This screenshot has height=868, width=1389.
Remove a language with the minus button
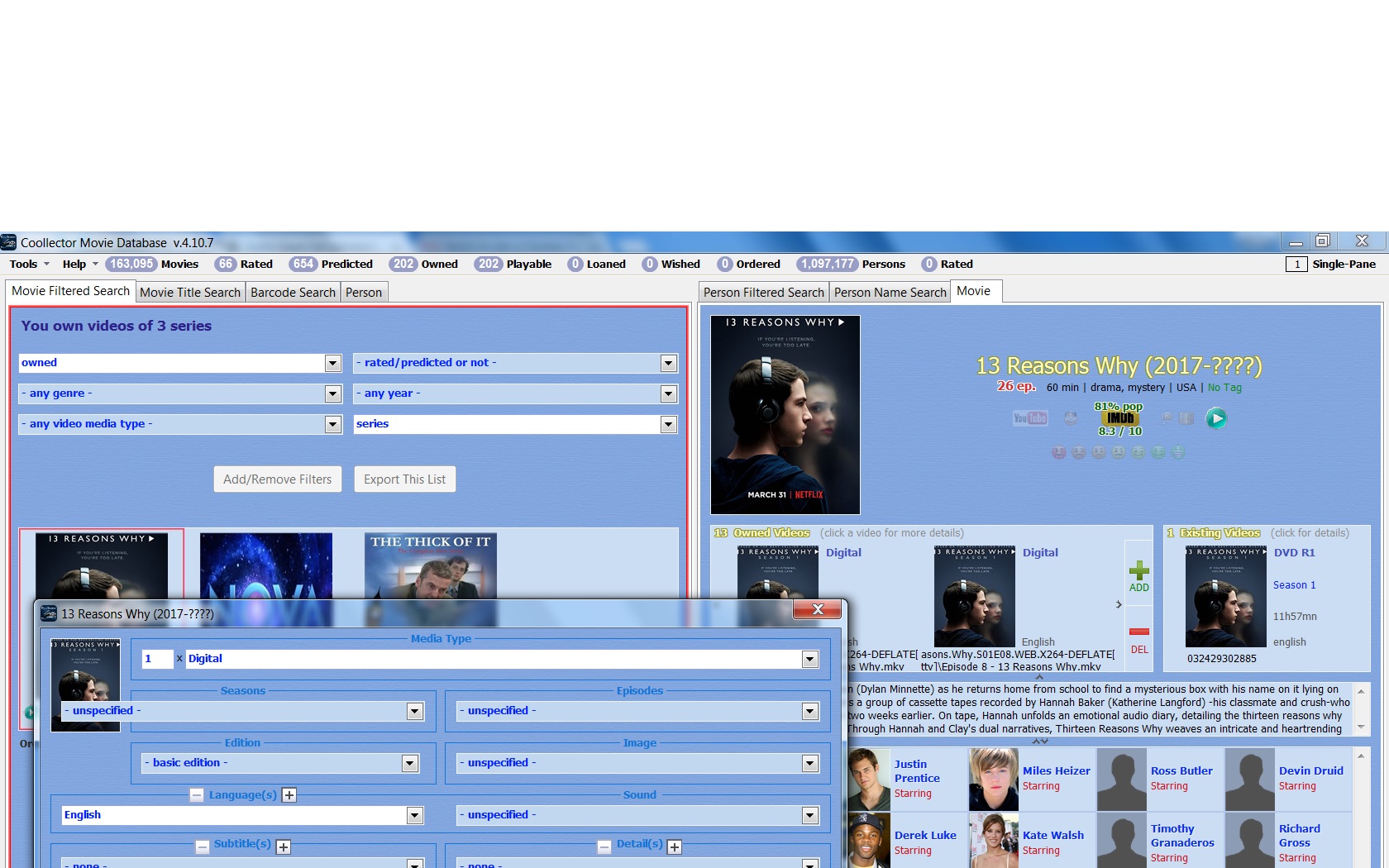197,795
